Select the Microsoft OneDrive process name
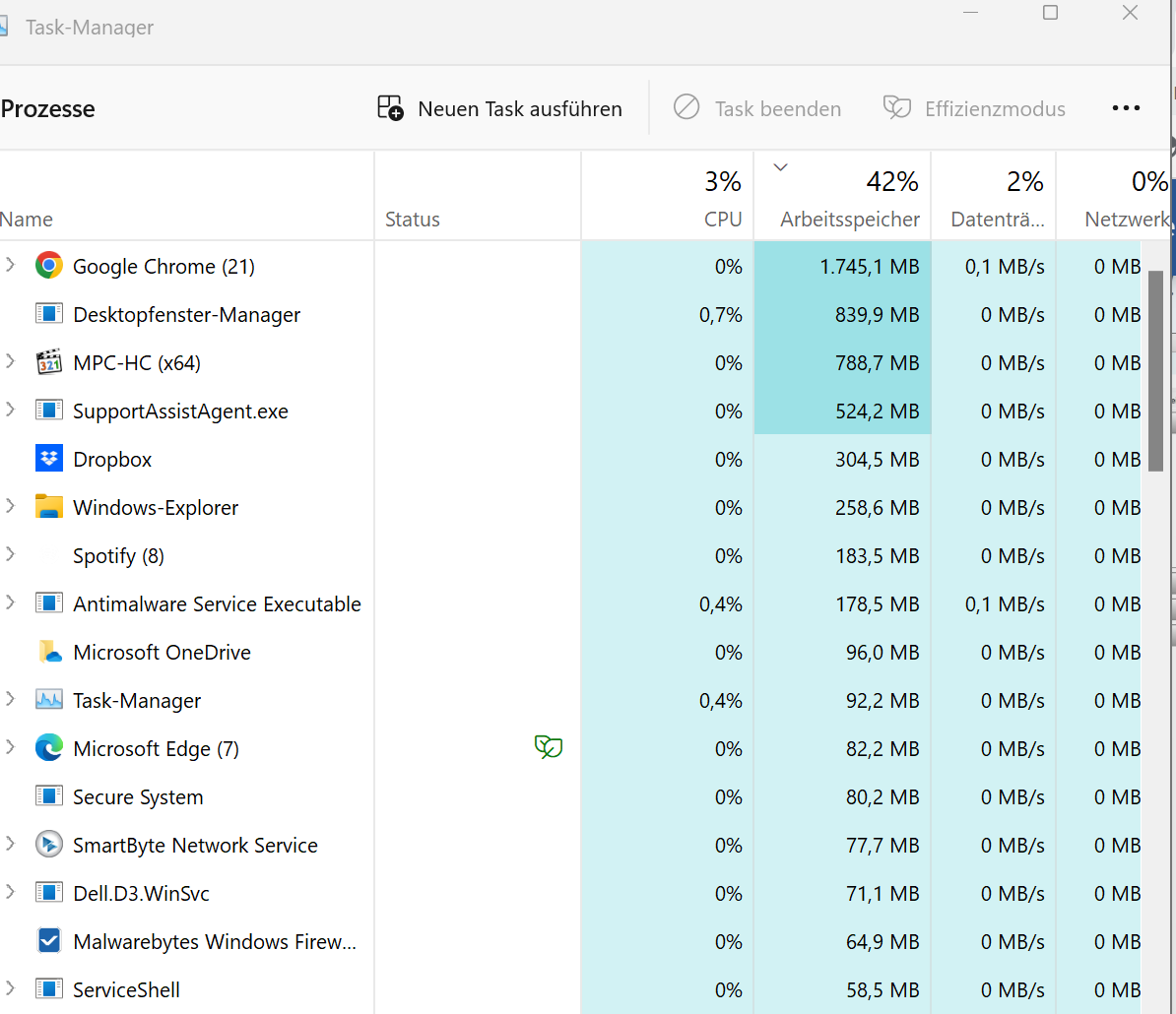 tap(162, 653)
